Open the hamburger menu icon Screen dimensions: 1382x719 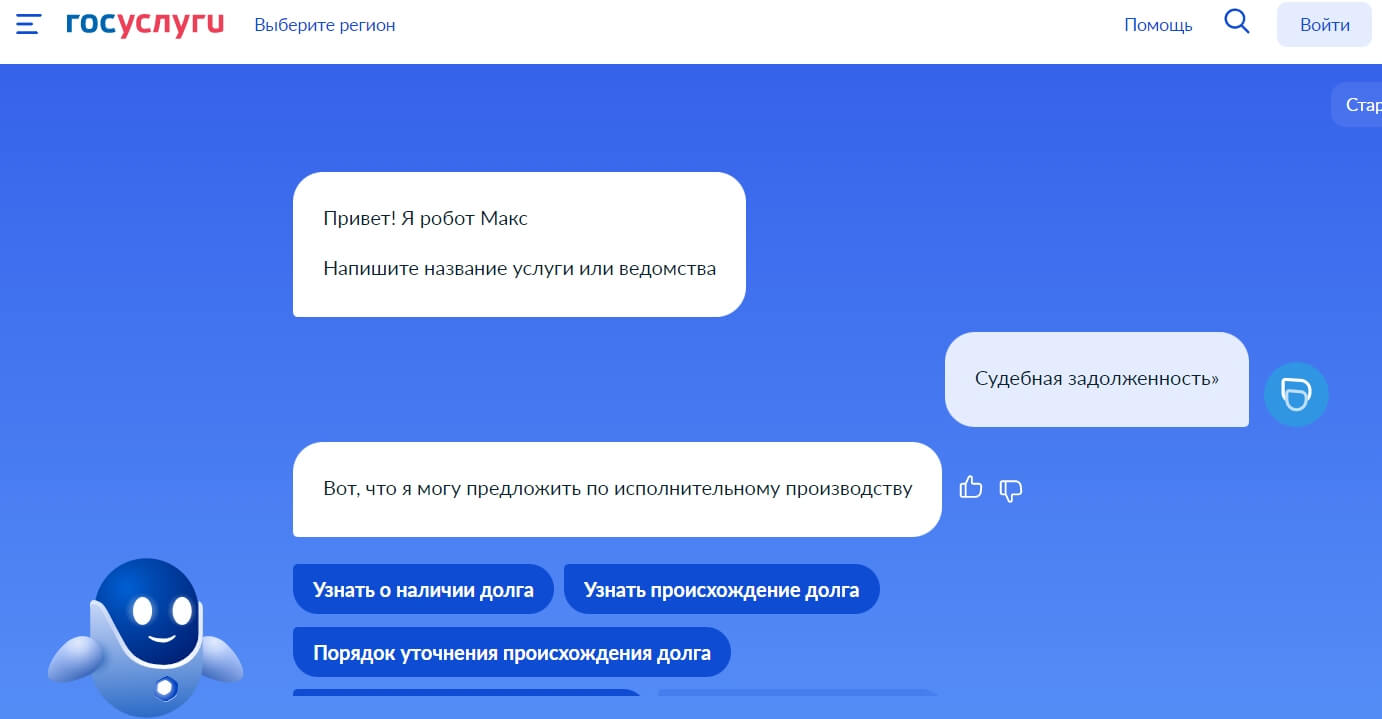point(28,24)
